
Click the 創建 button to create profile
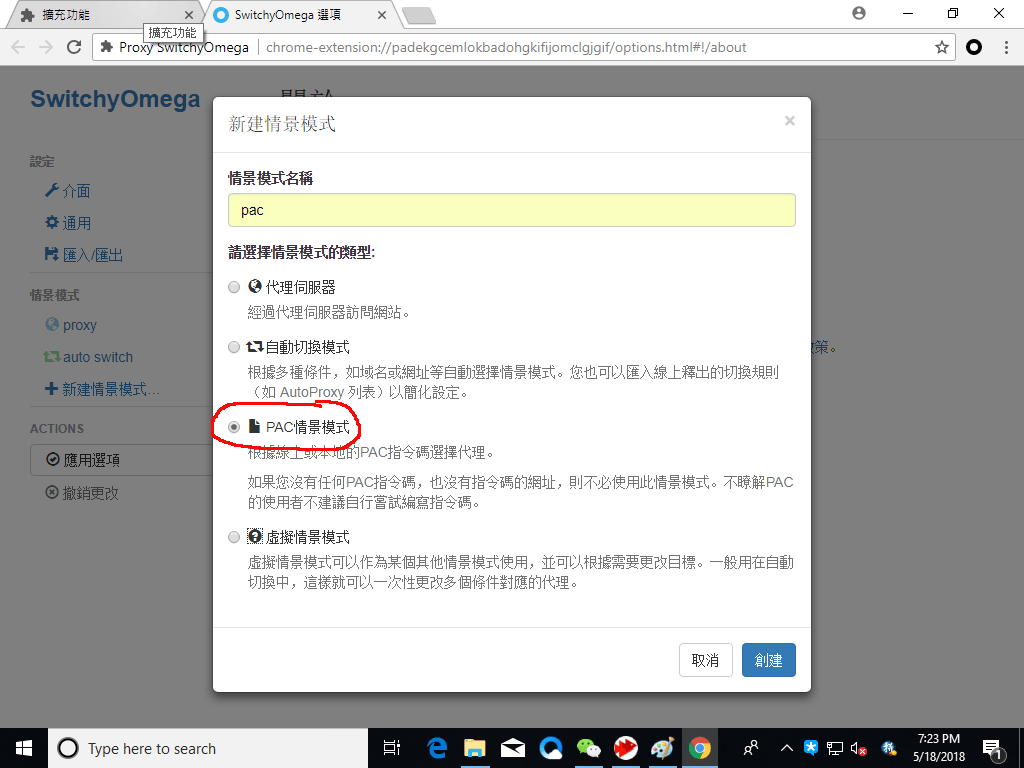pyautogui.click(x=768, y=660)
